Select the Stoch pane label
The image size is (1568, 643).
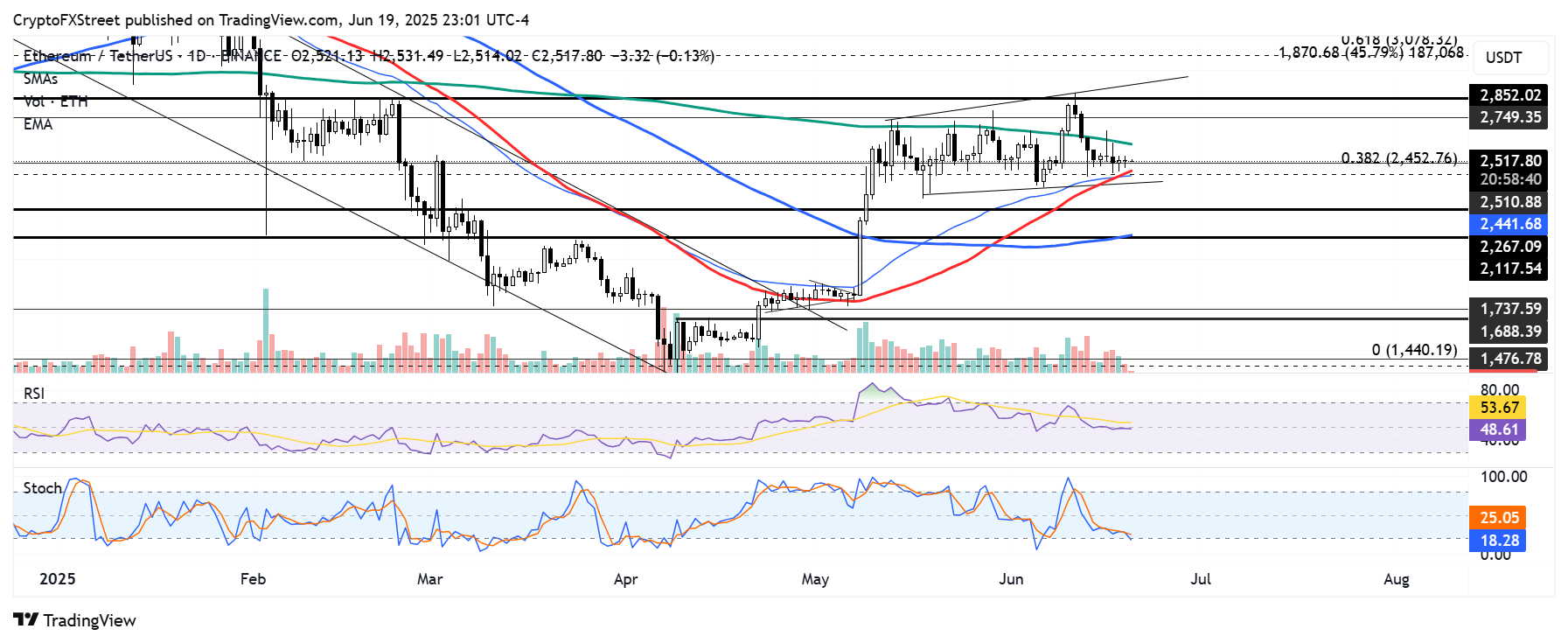coord(42,487)
